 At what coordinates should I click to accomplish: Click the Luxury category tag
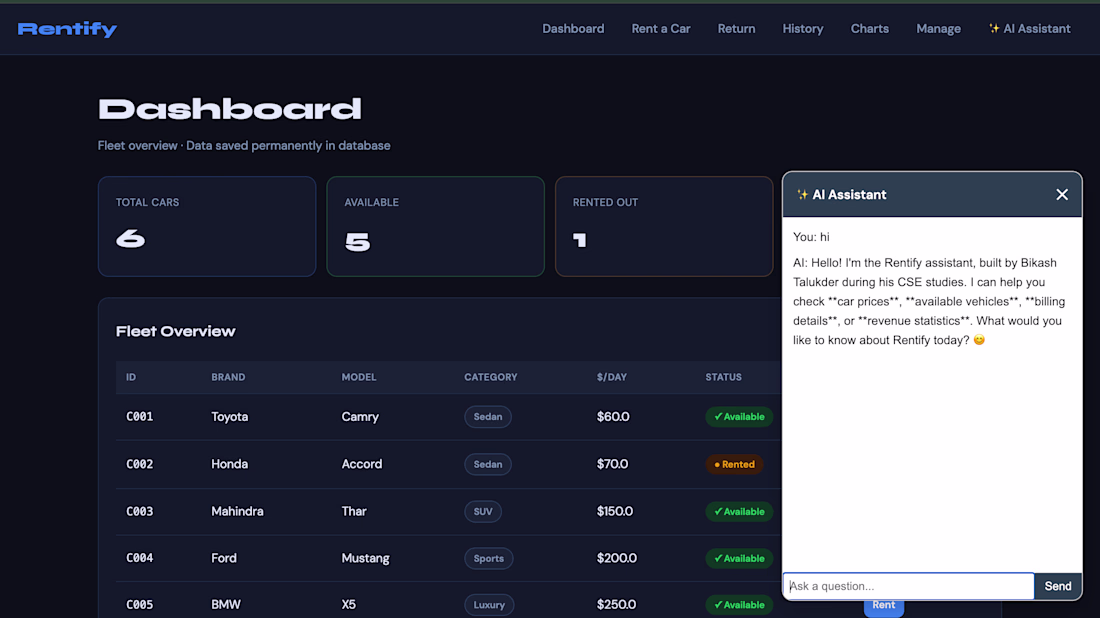click(x=489, y=605)
